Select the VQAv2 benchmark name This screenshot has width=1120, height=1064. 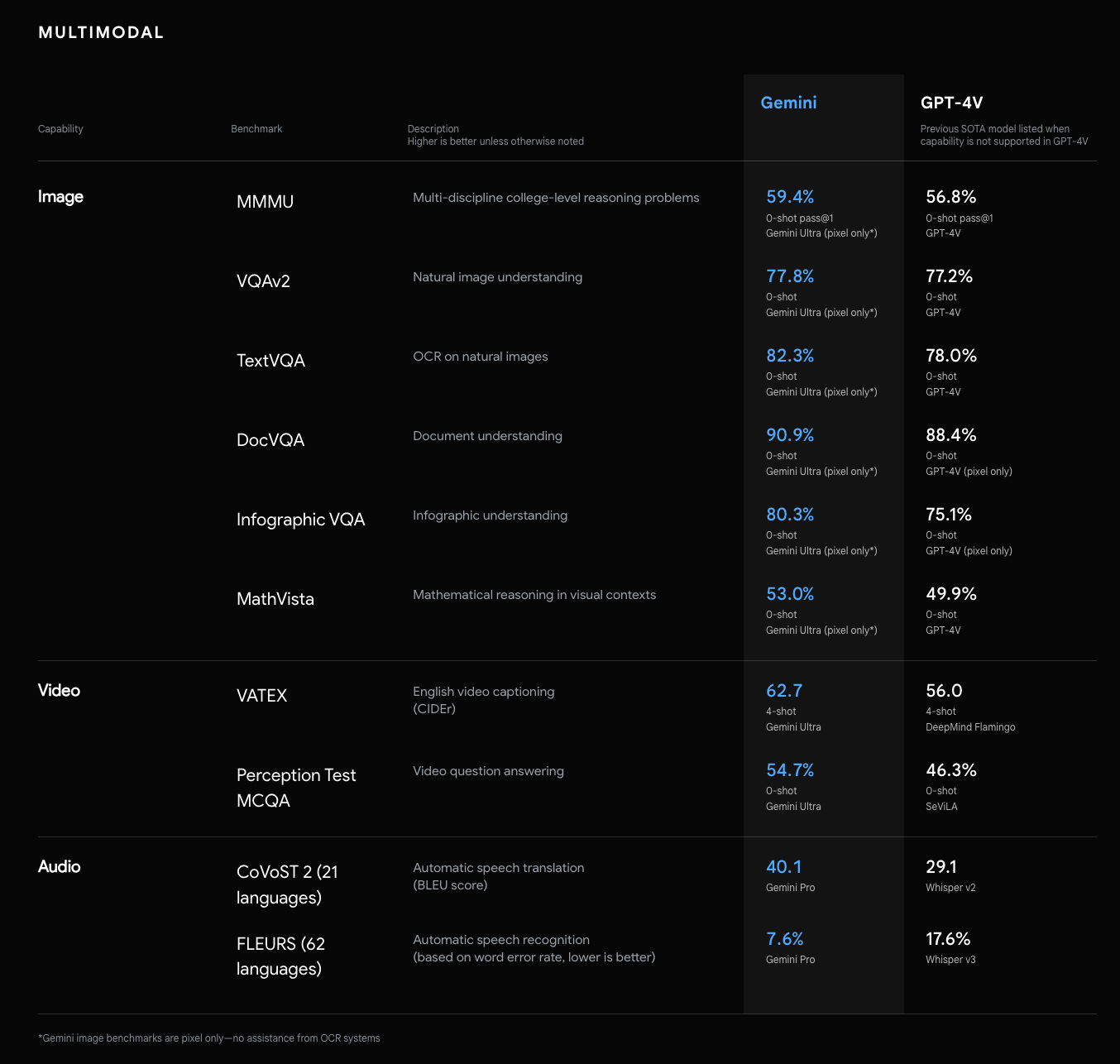coord(263,281)
